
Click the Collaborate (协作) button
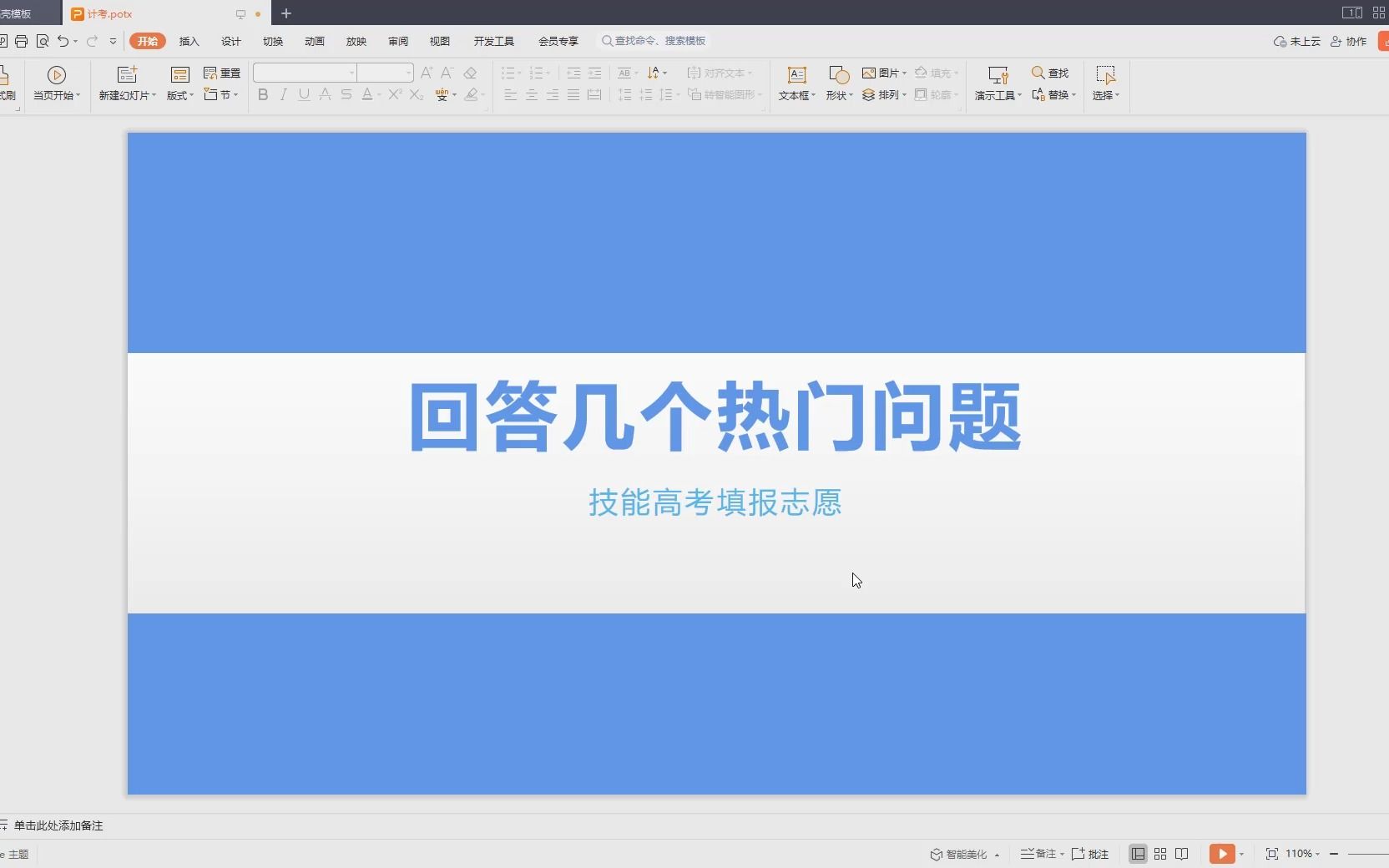tap(1349, 41)
